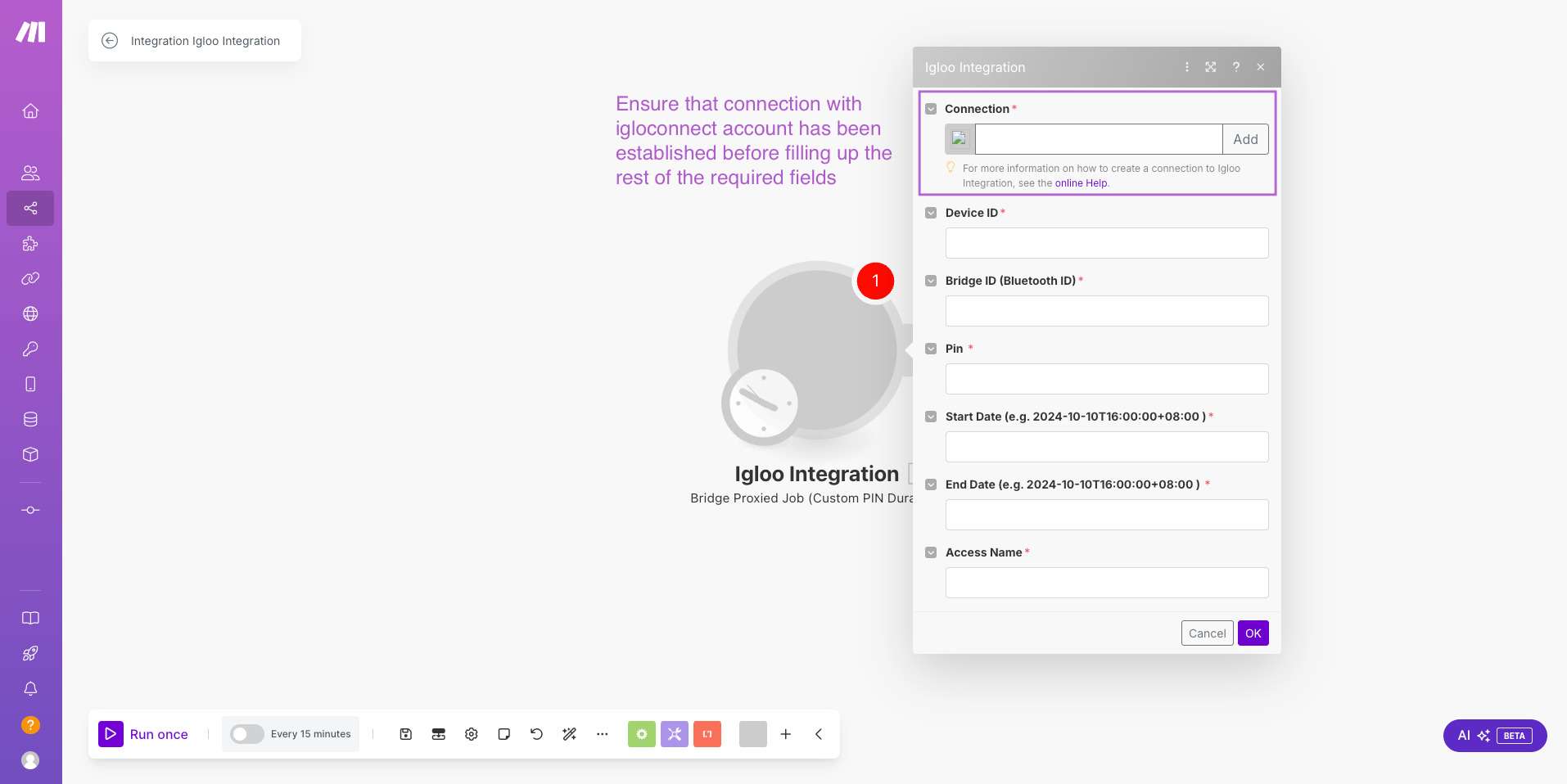Click Run once
1567x784 pixels.
point(143,734)
